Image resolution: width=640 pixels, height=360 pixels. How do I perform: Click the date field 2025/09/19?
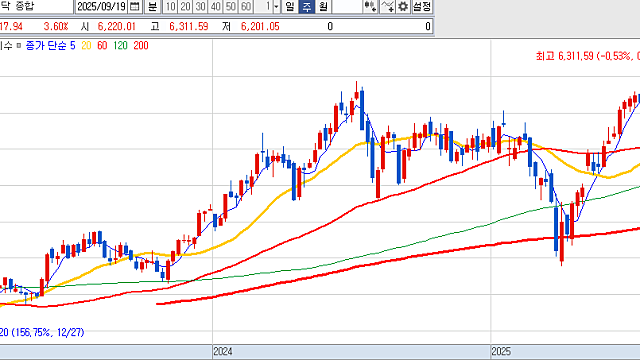pos(101,6)
